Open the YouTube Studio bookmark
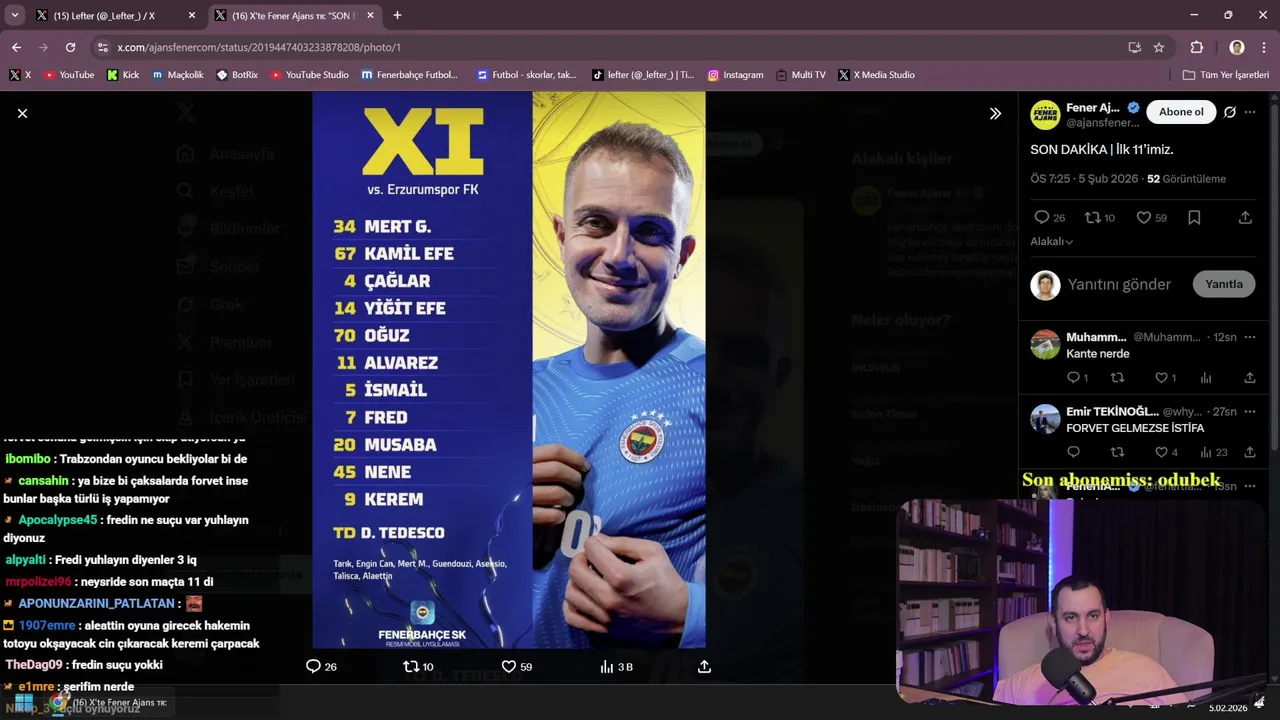This screenshot has height=720, width=1280. click(x=309, y=75)
